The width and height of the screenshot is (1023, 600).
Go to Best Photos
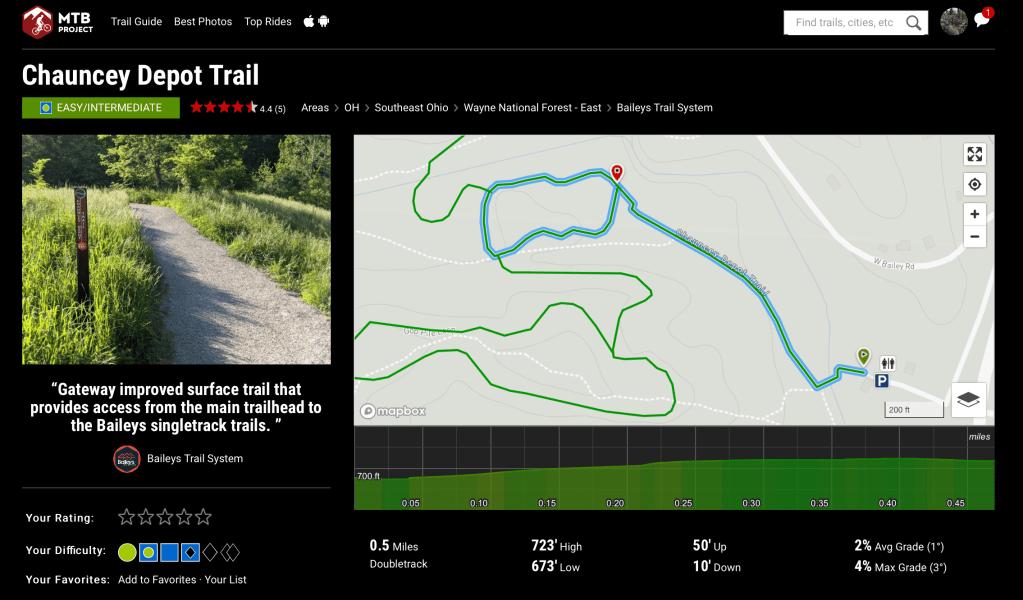coord(203,22)
